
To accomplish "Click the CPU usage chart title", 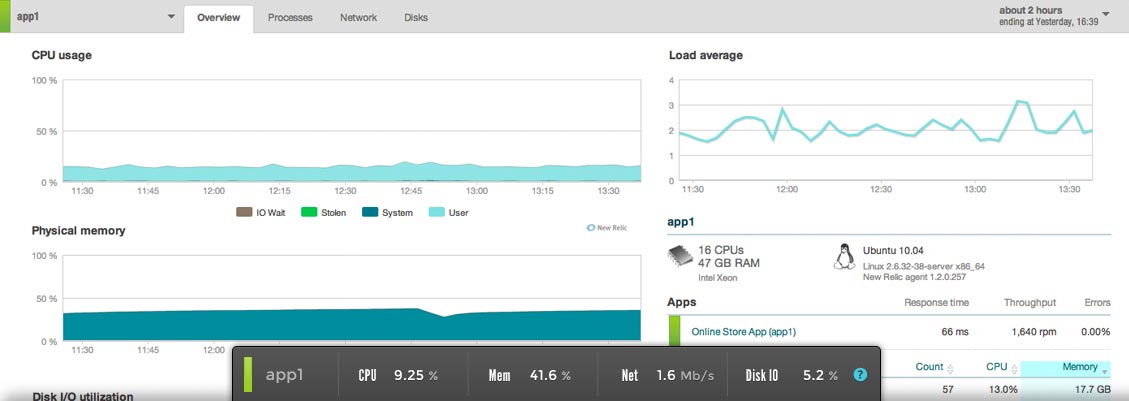I will pyautogui.click(x=61, y=55).
